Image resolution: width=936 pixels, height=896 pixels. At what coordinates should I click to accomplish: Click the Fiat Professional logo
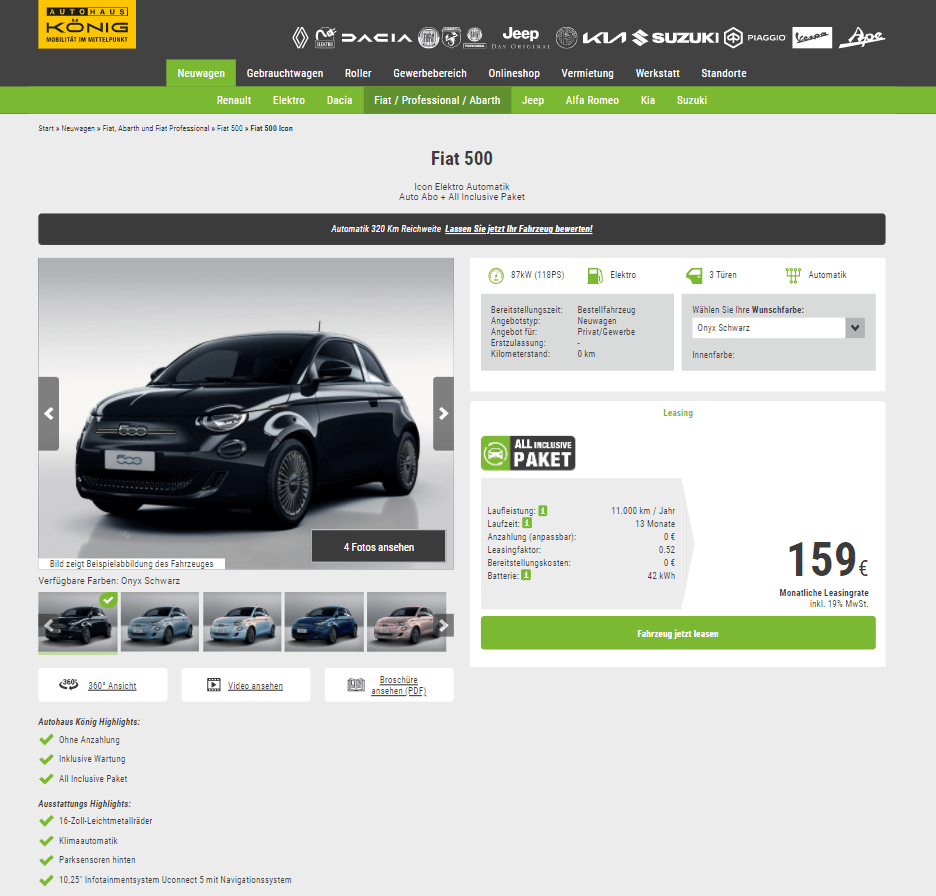tap(475, 38)
